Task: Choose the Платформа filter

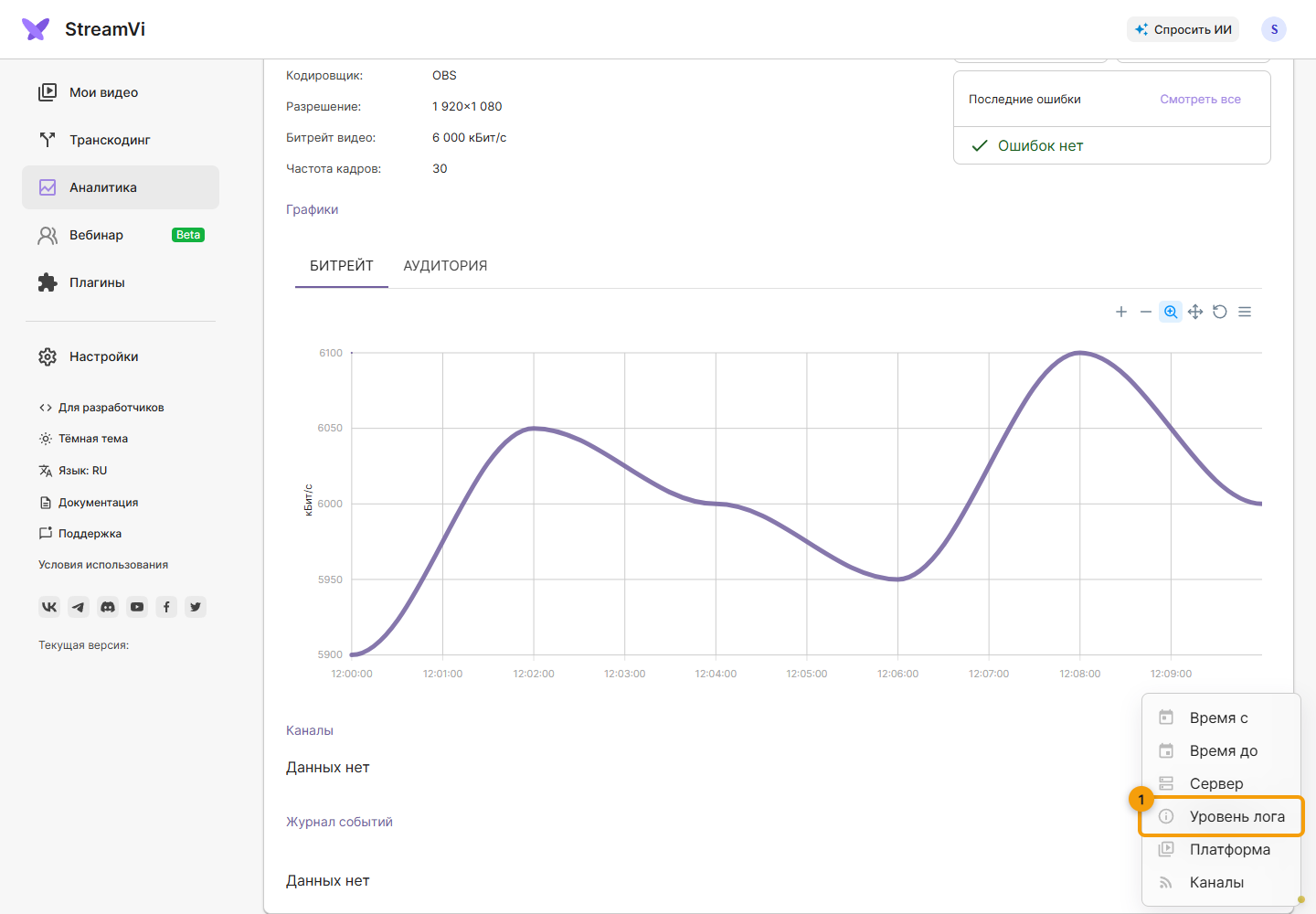Action: pyautogui.click(x=1221, y=850)
